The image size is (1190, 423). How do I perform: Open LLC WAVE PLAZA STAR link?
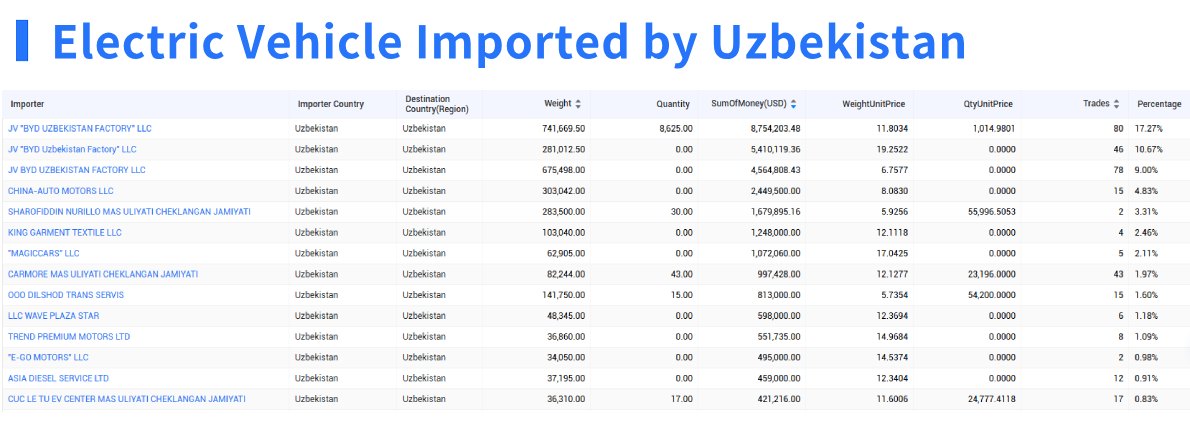pos(54,316)
